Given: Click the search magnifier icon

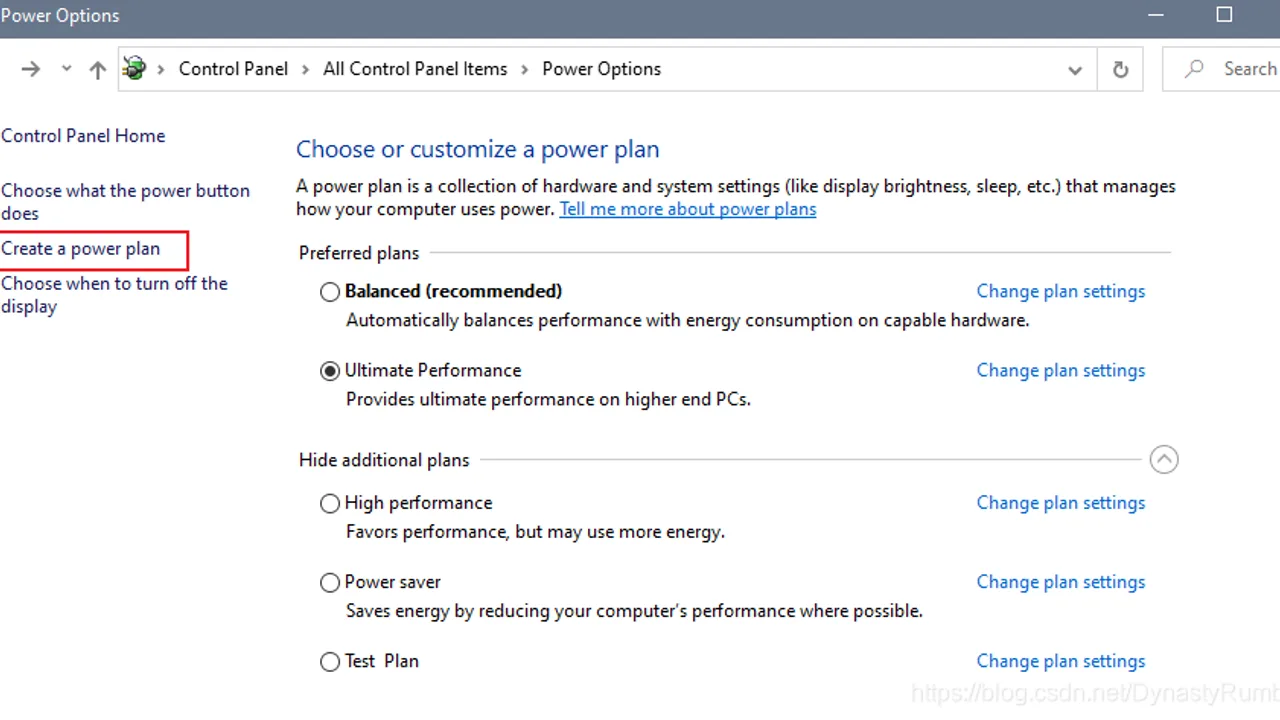Looking at the screenshot, I should click(1194, 69).
